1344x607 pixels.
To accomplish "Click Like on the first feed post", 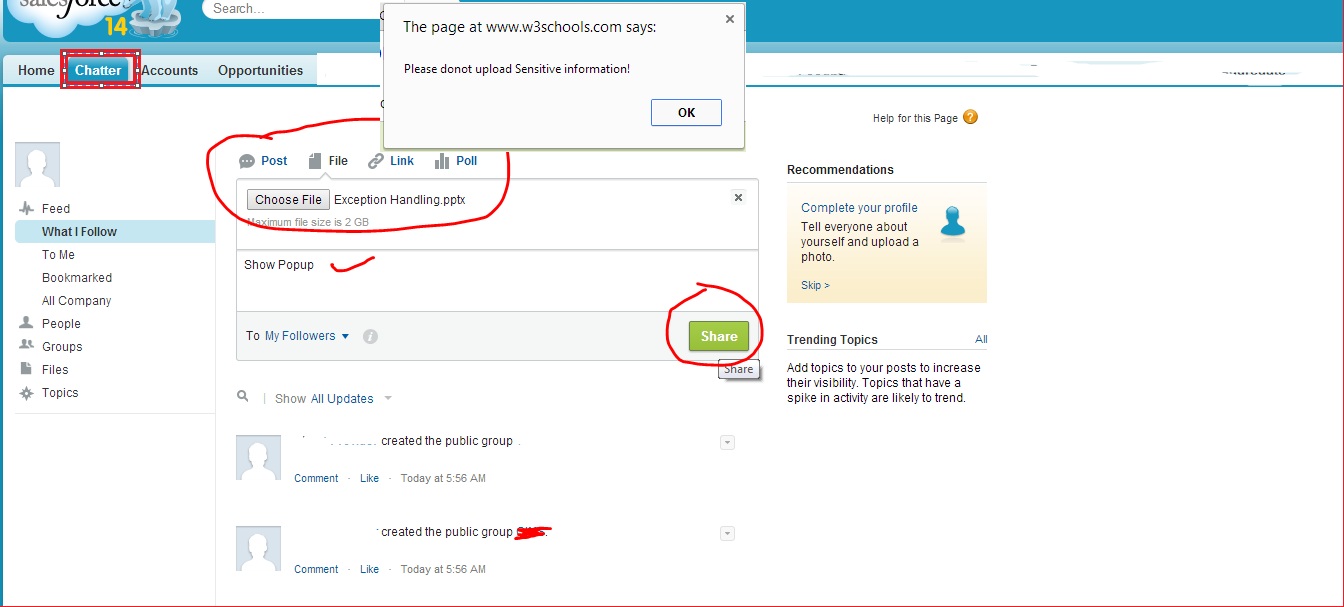I will tap(369, 478).
